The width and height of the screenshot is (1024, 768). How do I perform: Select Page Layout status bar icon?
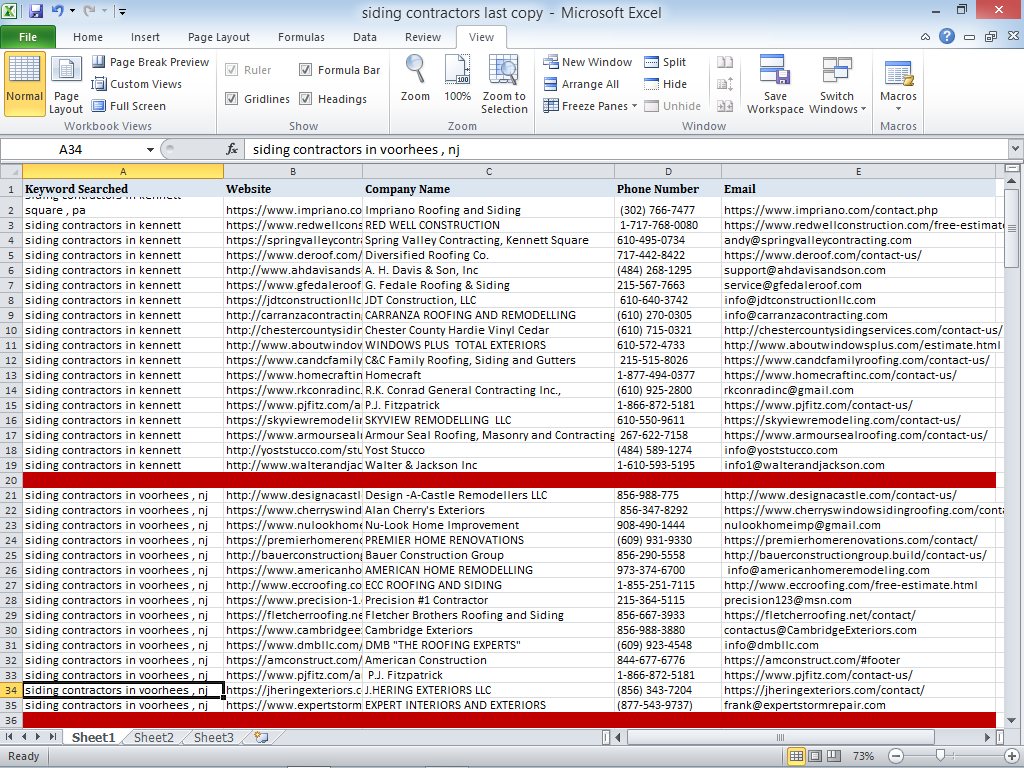coord(815,756)
